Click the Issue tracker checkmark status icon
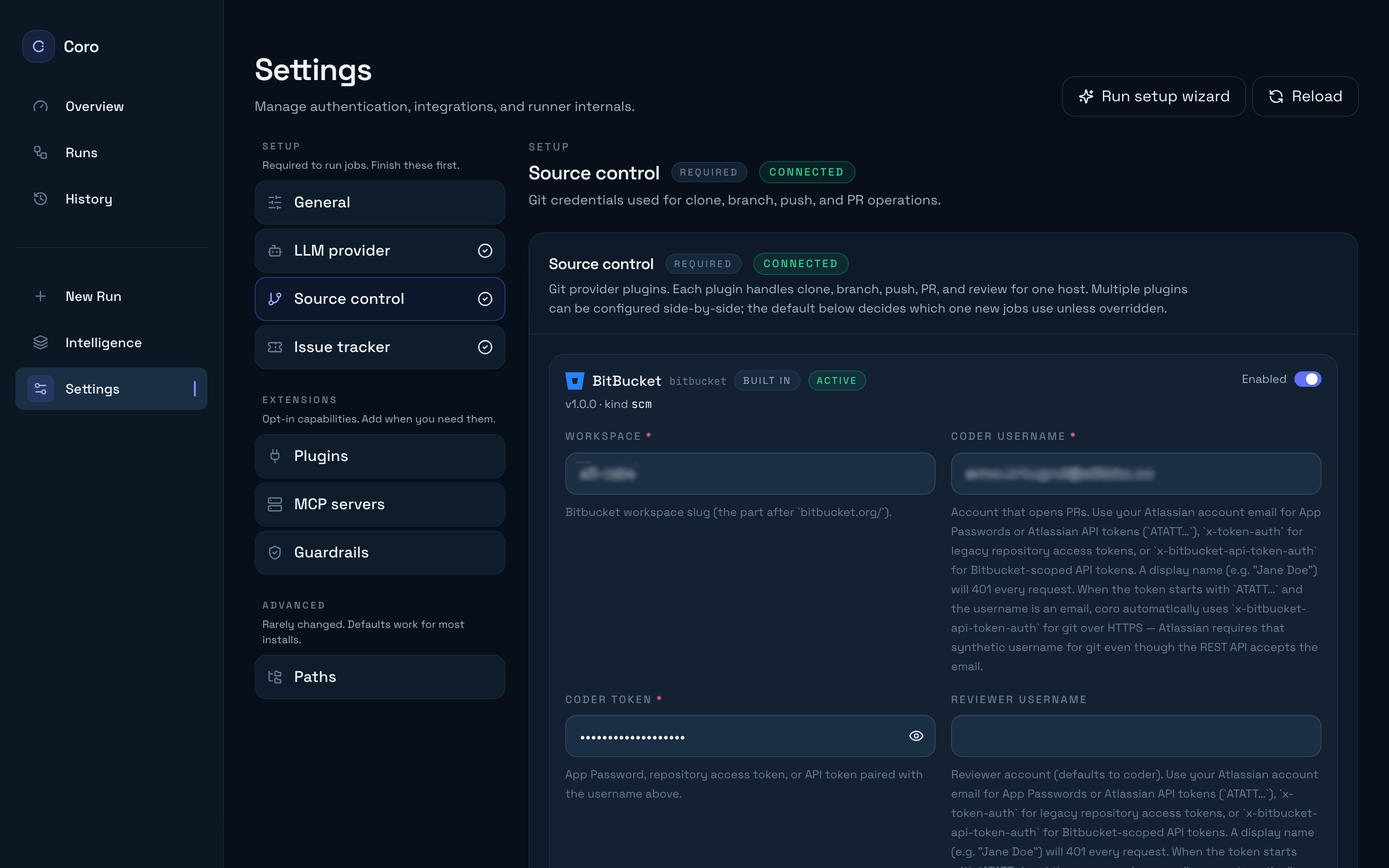This screenshot has width=1389, height=868. click(x=485, y=347)
